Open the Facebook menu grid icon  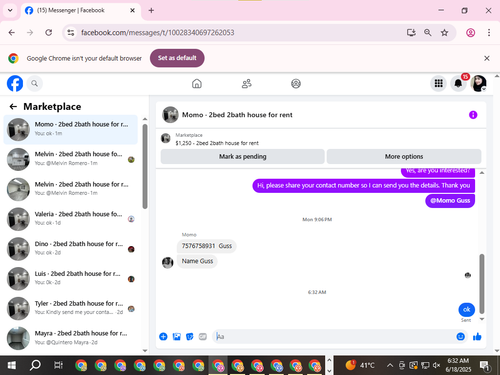tap(438, 83)
